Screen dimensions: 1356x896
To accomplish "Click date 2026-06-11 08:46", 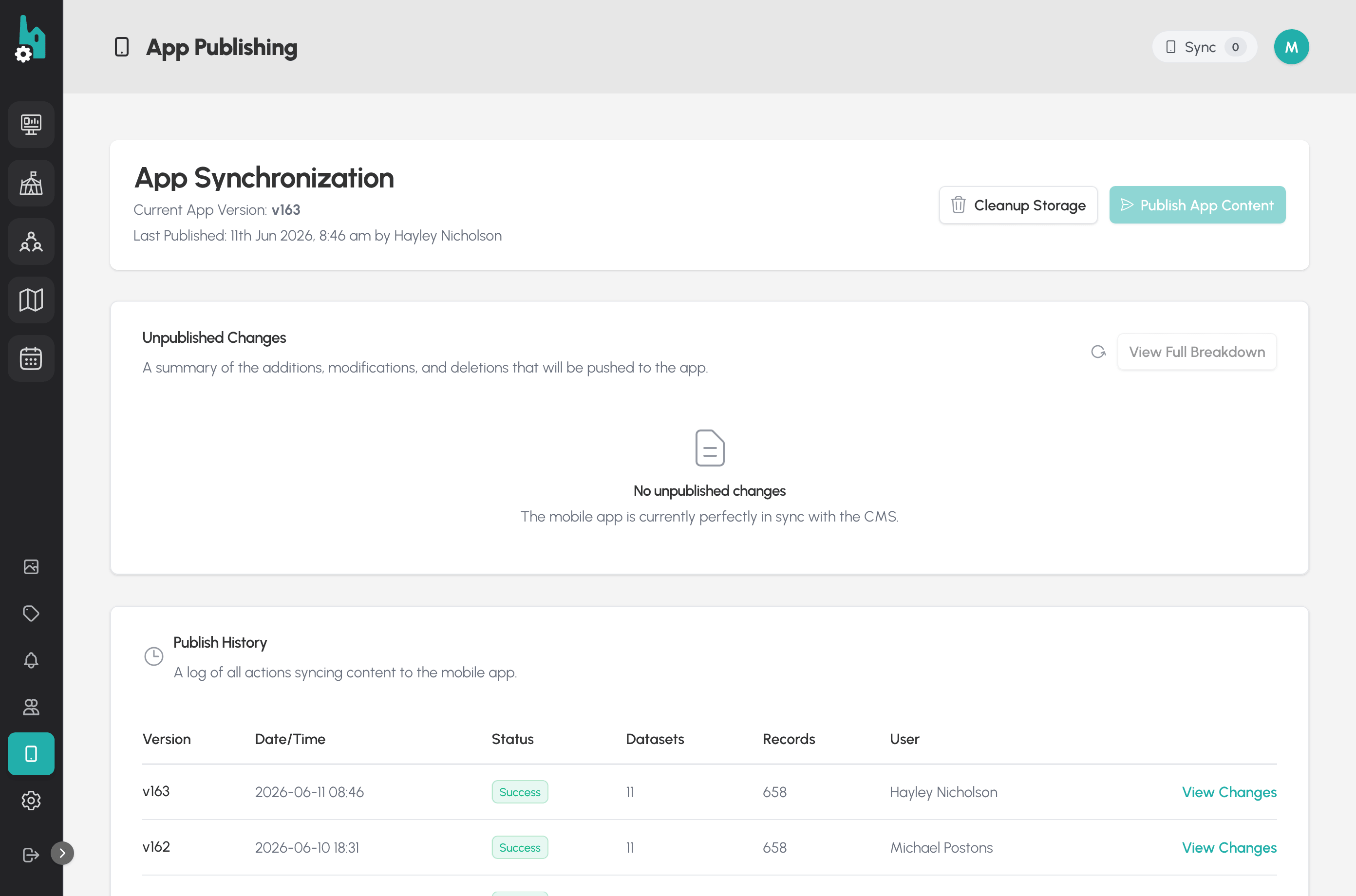I will coord(309,792).
